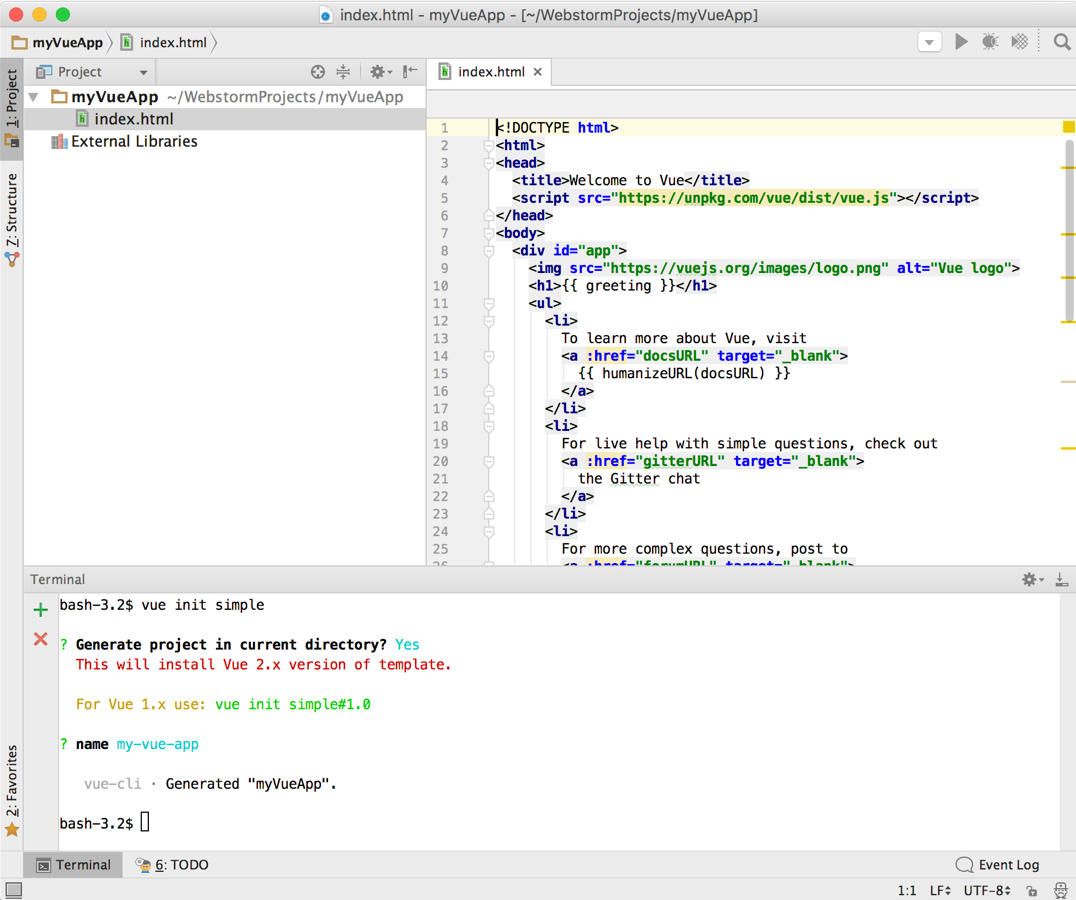Toggle tool window bars in bottom-left corner
The height and width of the screenshot is (900, 1076).
(x=13, y=889)
